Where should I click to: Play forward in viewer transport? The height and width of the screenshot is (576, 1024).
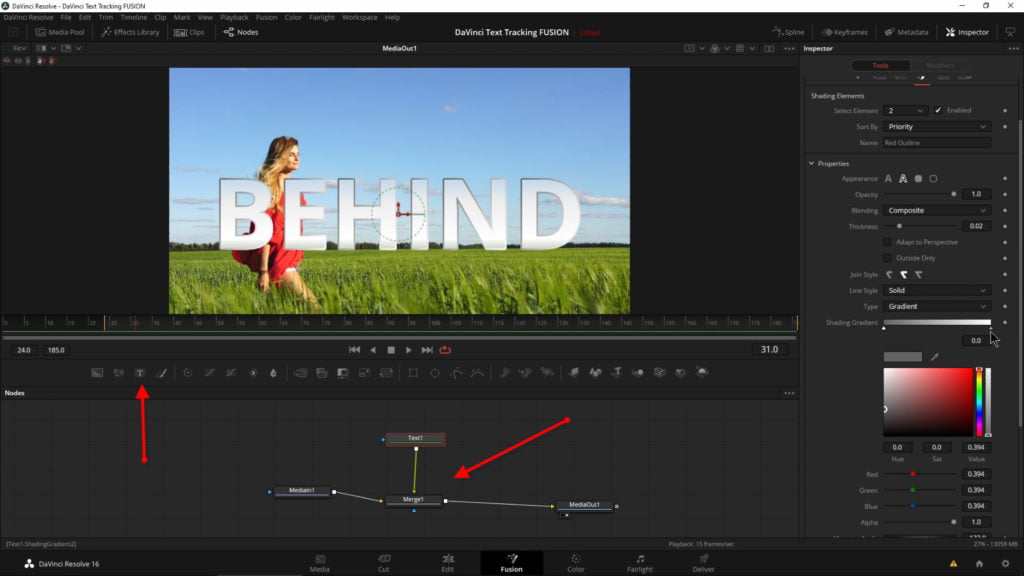click(409, 350)
